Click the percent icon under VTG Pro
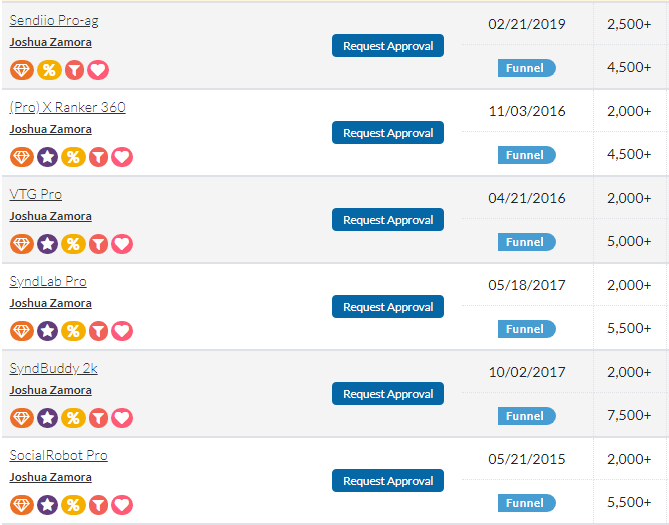Screen dimensions: 669x525 [x=73, y=244]
